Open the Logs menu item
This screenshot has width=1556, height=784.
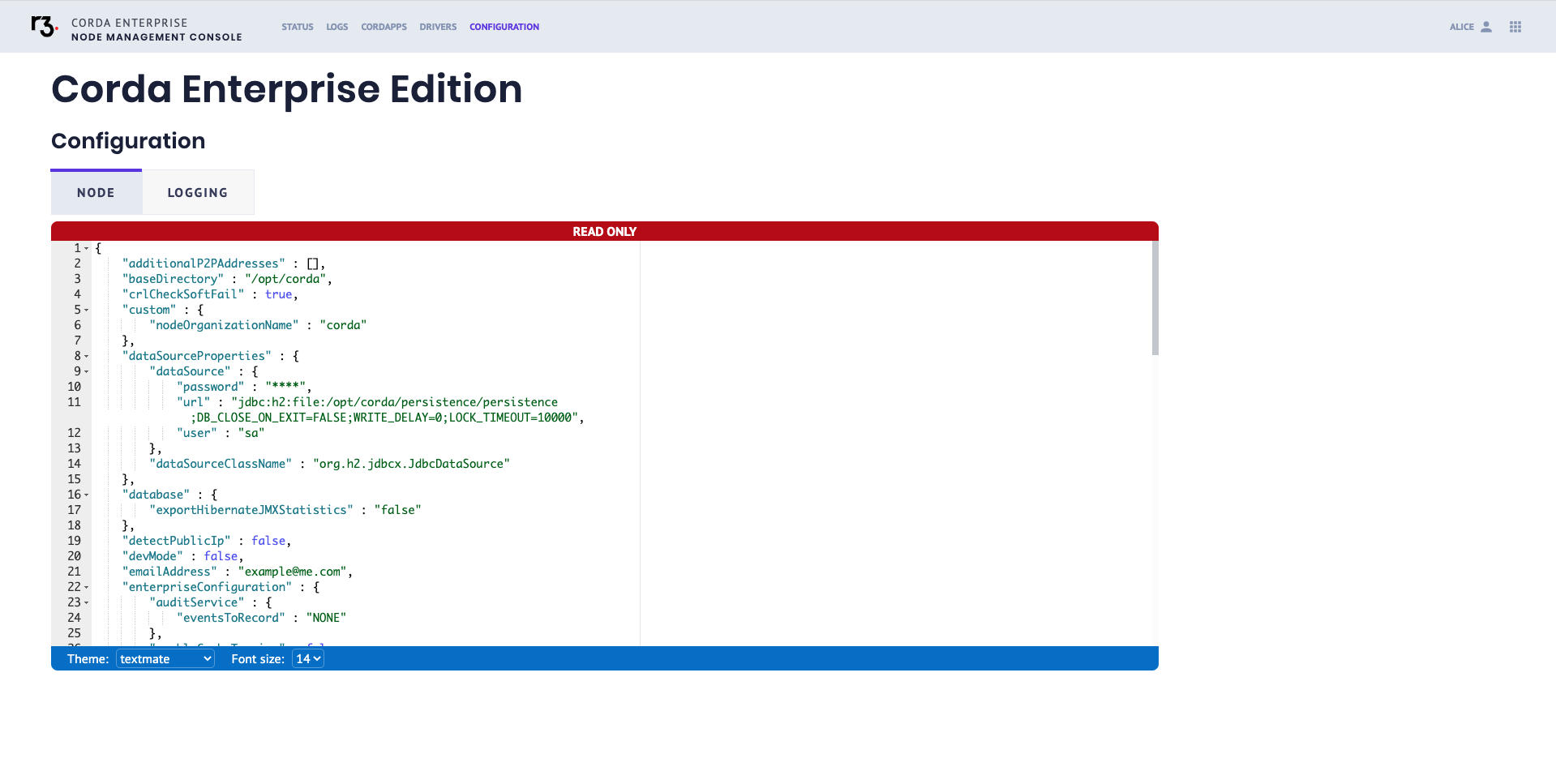337,27
